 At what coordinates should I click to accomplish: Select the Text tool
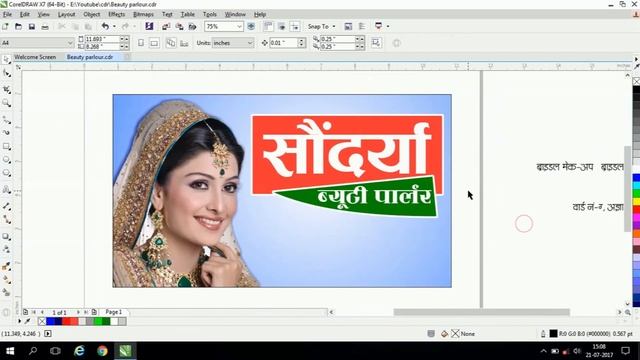click(x=7, y=189)
